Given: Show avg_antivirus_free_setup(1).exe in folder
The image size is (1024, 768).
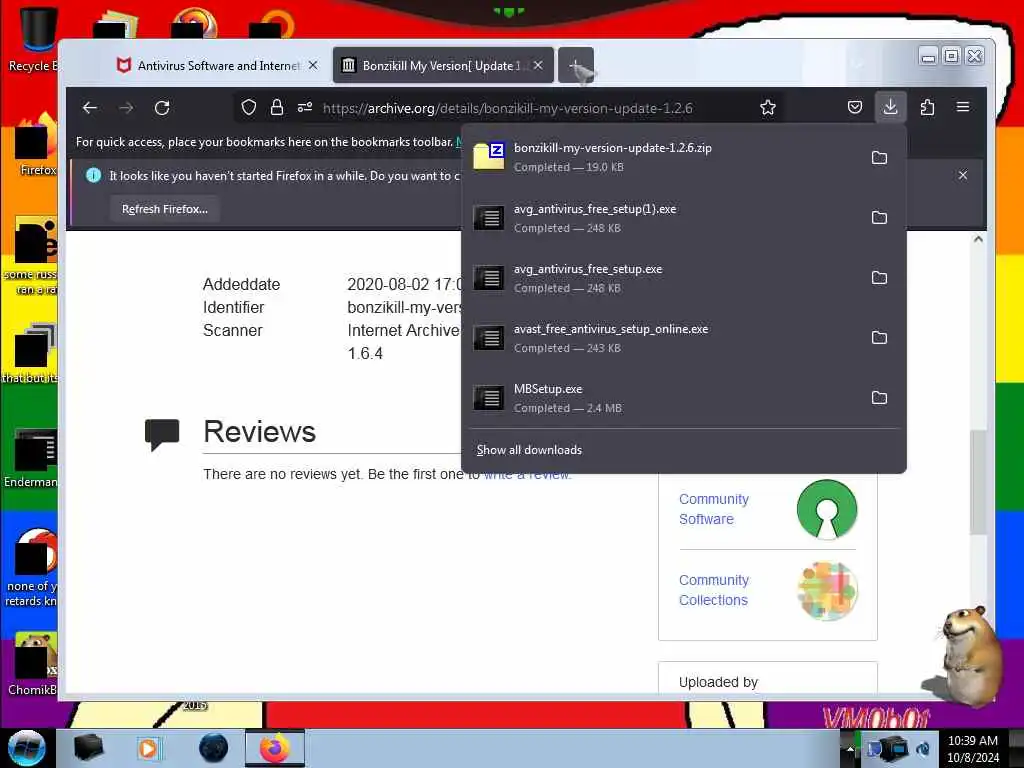Looking at the screenshot, I should (880, 217).
